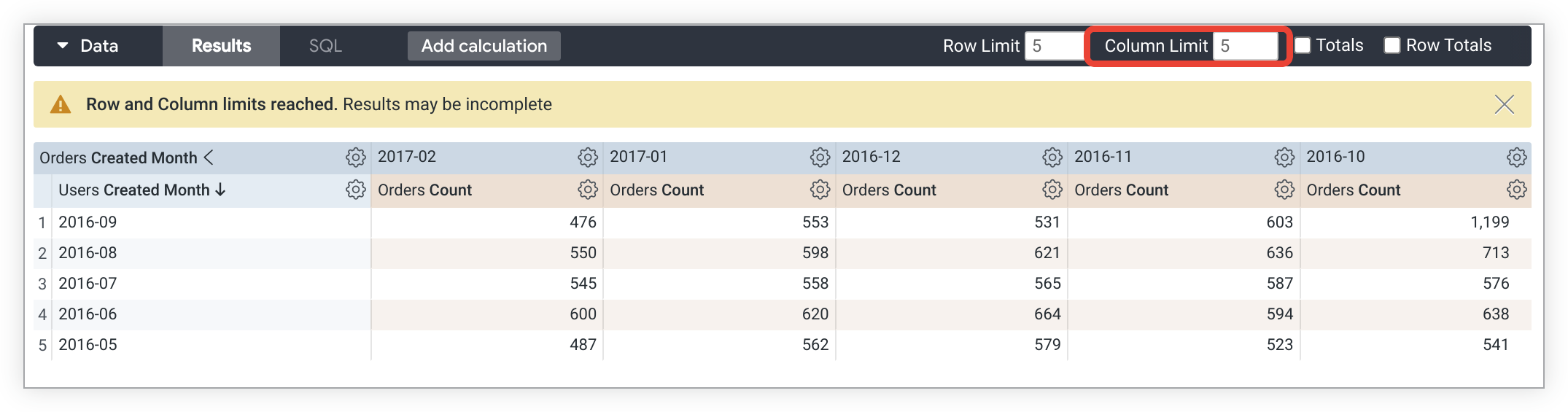The height and width of the screenshot is (412, 1568).
Task: Click into the Column Limit field
Action: [x=1244, y=46]
